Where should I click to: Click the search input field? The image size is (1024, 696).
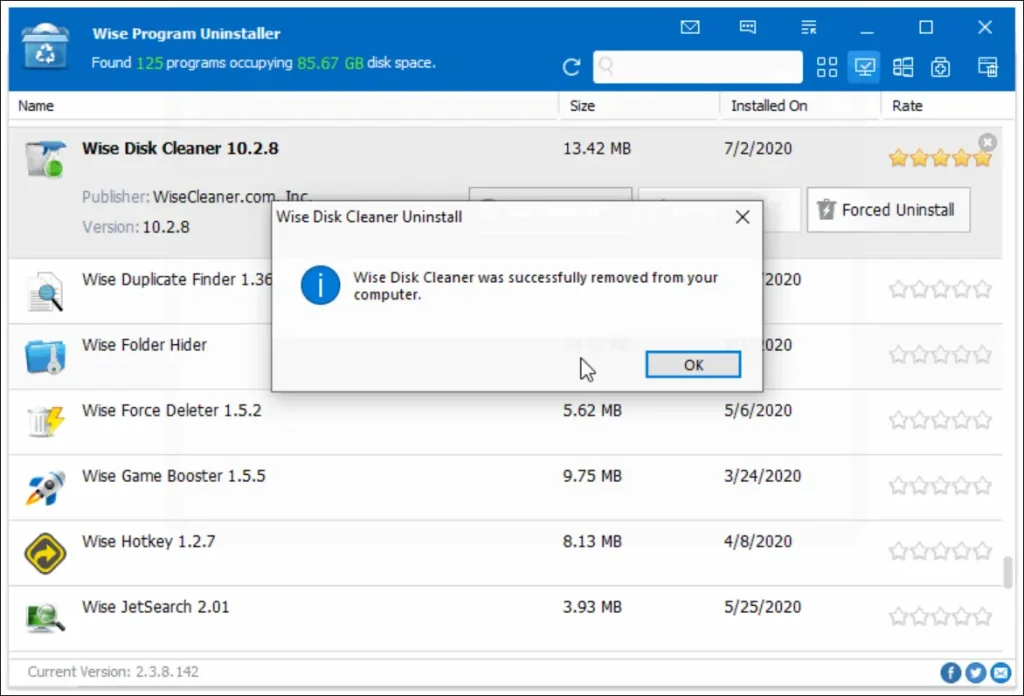[697, 67]
